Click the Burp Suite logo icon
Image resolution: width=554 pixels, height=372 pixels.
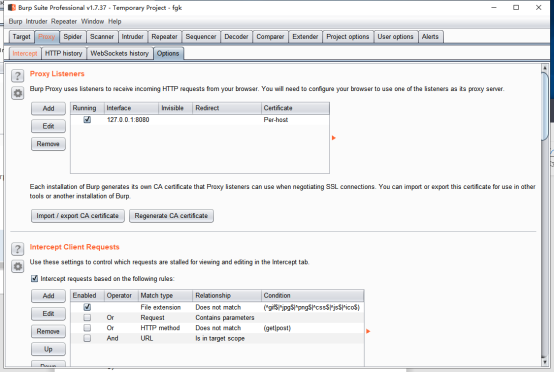(x=12, y=7)
